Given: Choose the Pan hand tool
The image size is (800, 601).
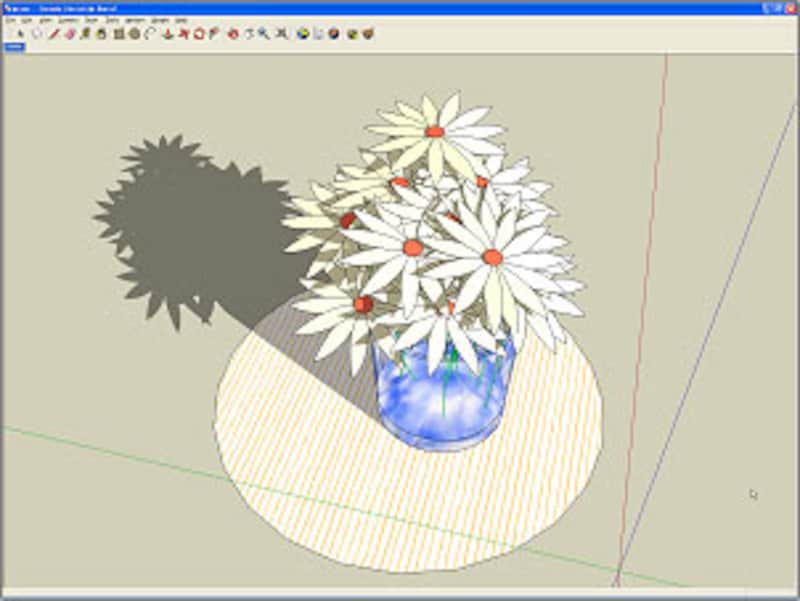Looking at the screenshot, I should (249, 34).
